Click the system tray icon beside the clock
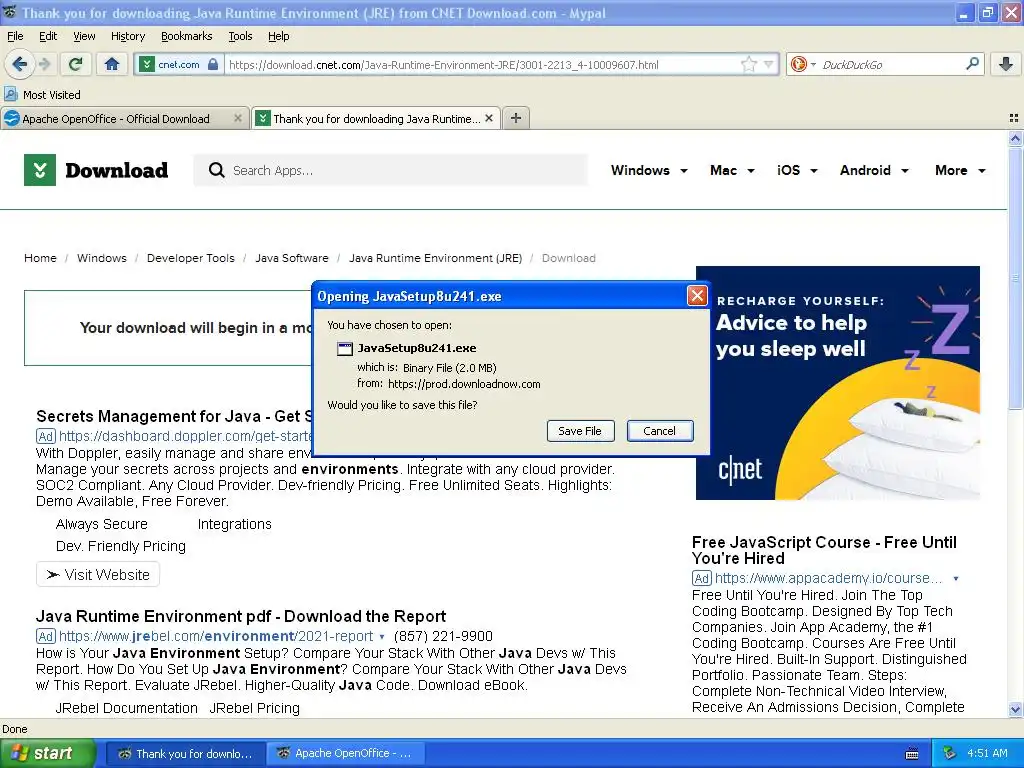This screenshot has width=1024, height=768. [950, 753]
